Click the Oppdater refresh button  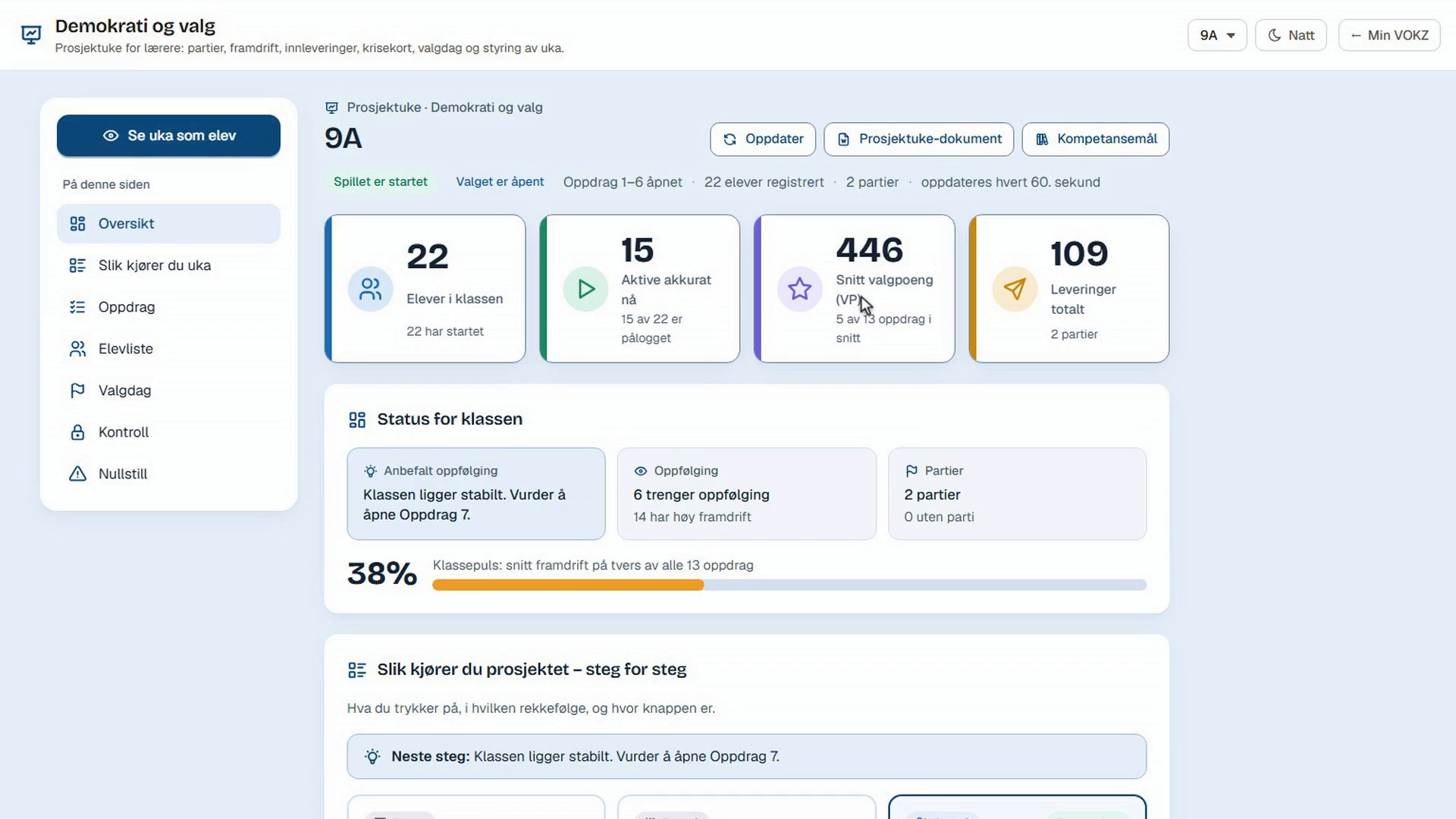click(763, 140)
